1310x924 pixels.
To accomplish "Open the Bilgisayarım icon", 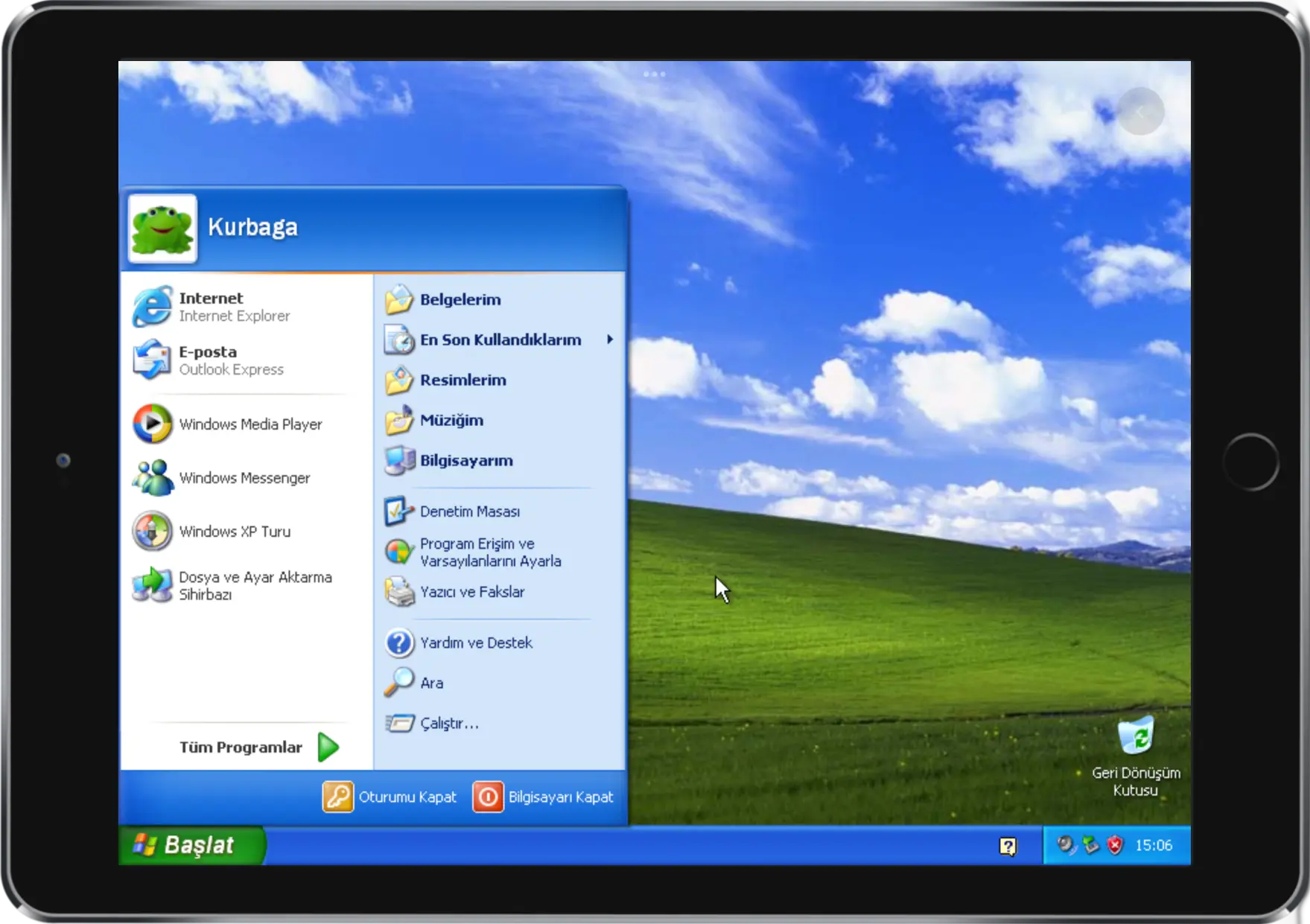I will [399, 460].
